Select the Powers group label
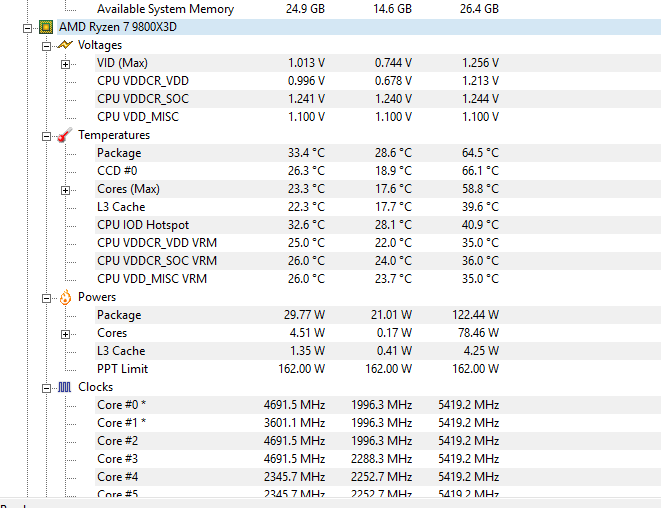The width and height of the screenshot is (661, 508). pyautogui.click(x=97, y=297)
